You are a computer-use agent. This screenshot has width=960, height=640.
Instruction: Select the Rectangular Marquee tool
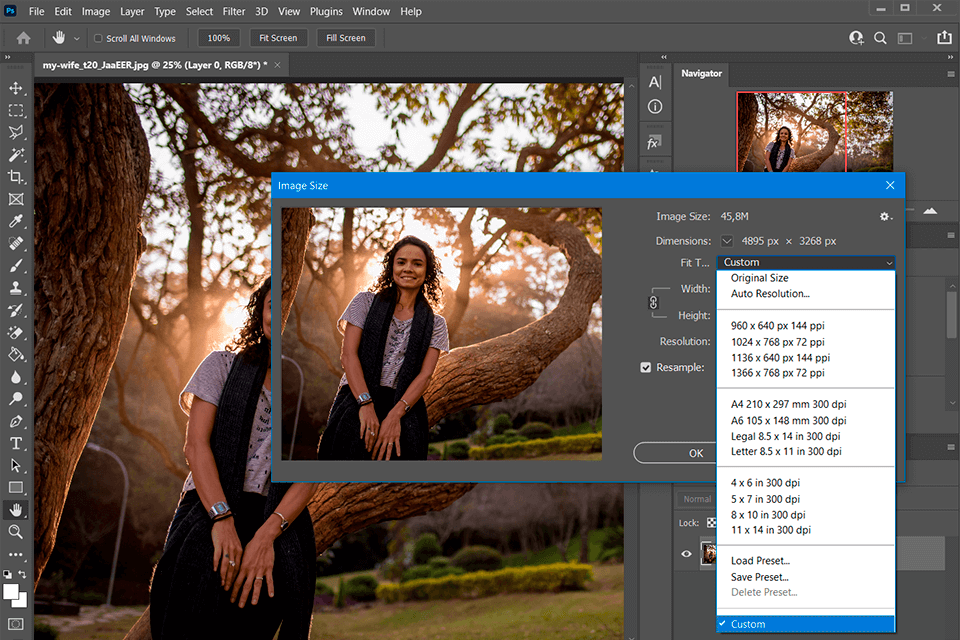pyautogui.click(x=16, y=111)
